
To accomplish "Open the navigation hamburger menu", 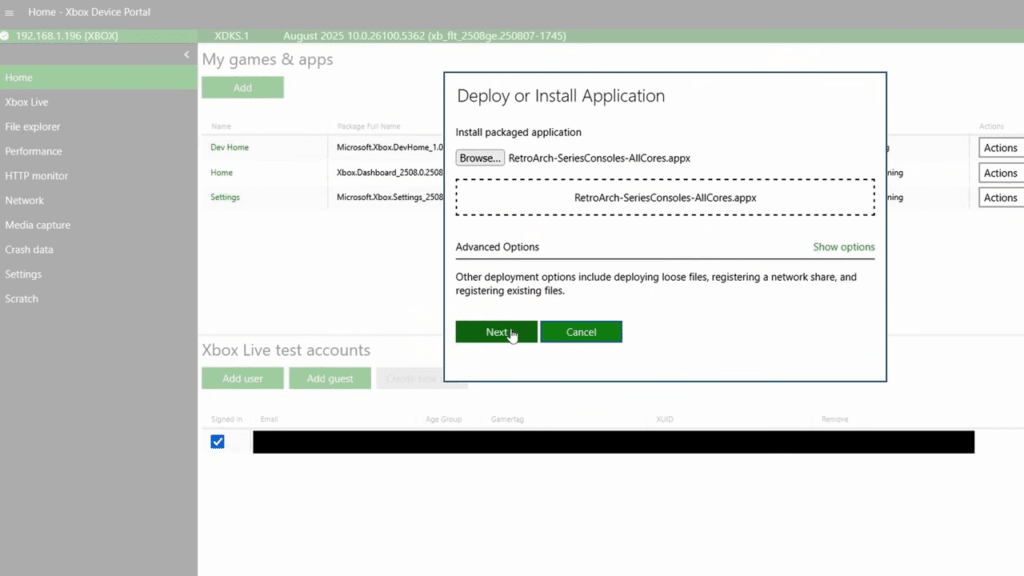I will (10, 11).
